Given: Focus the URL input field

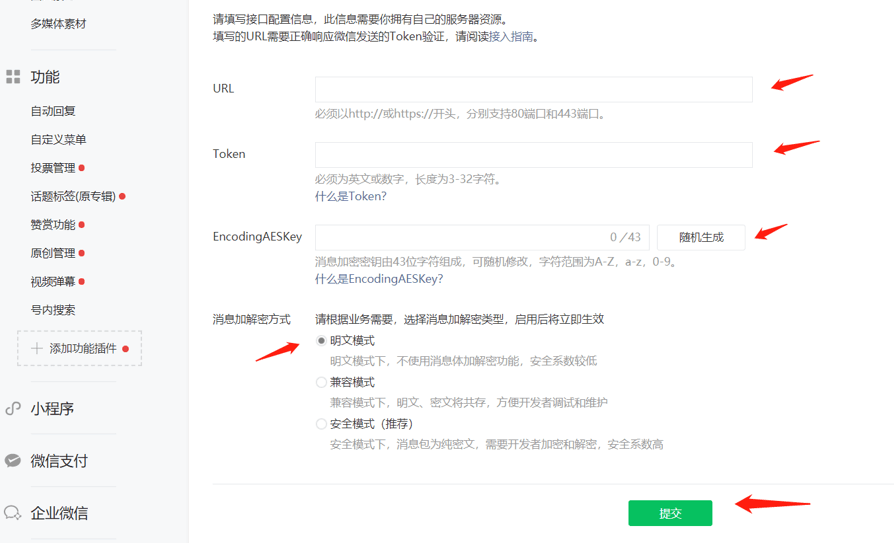Looking at the screenshot, I should pos(534,90).
